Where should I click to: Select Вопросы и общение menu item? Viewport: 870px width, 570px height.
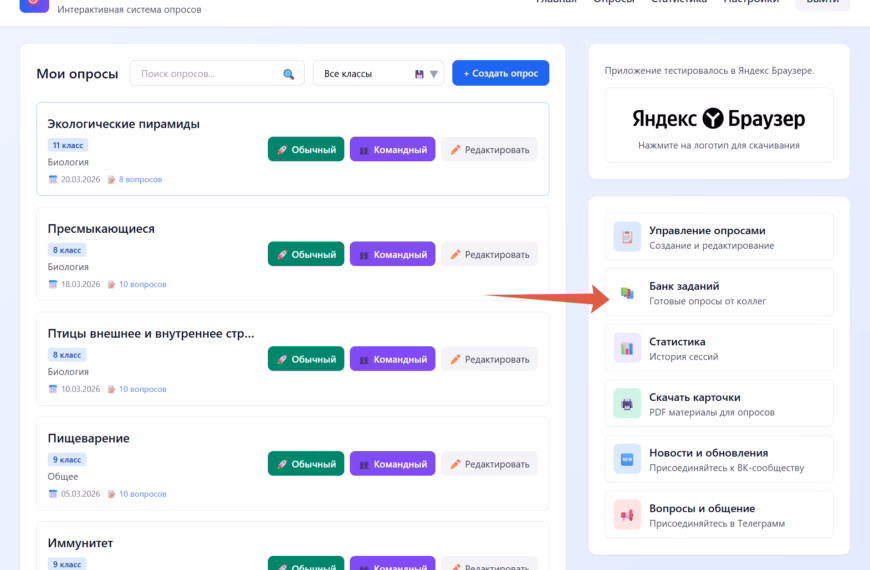[719, 514]
